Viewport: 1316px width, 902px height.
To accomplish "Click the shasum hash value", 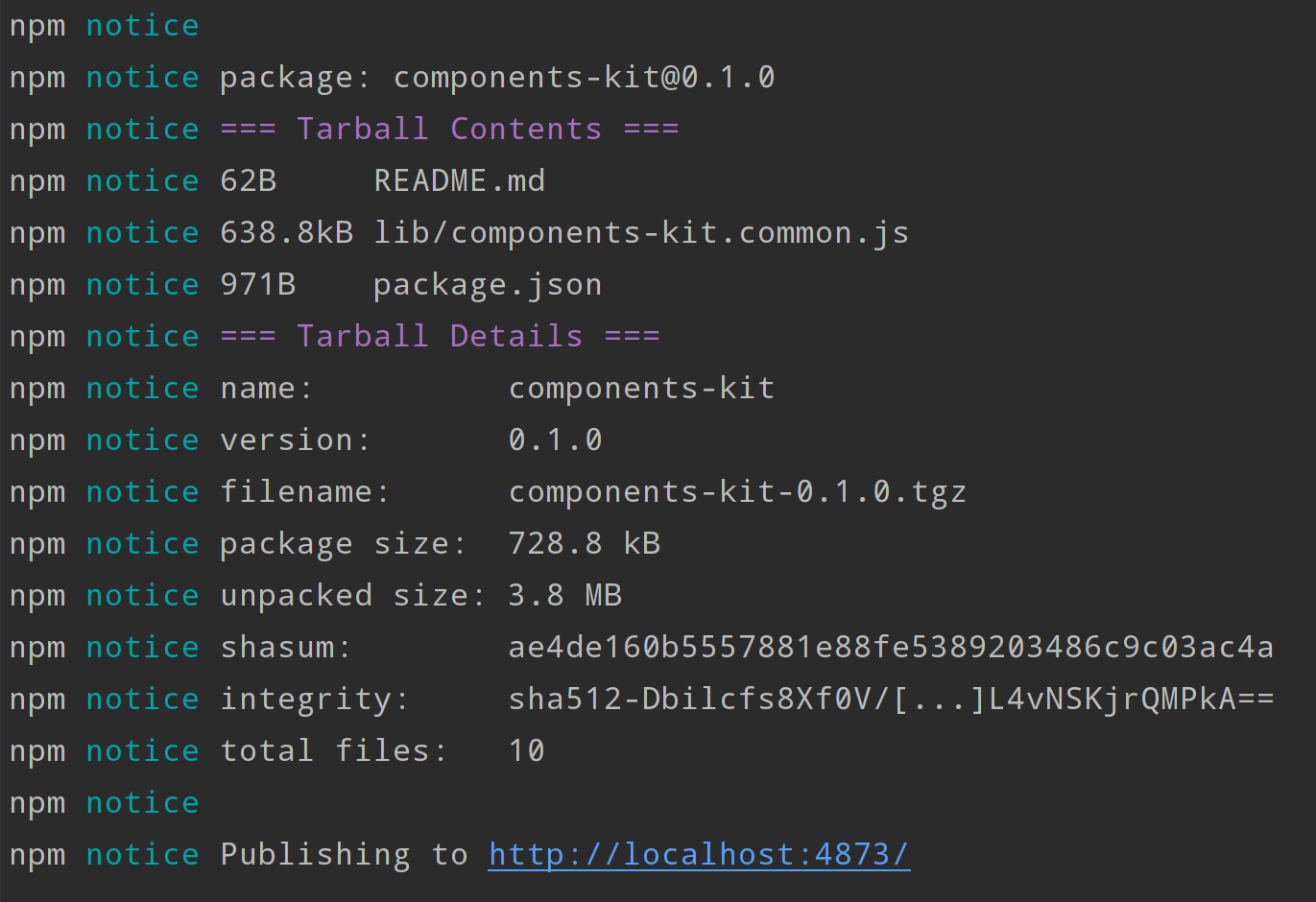I will [x=890, y=647].
